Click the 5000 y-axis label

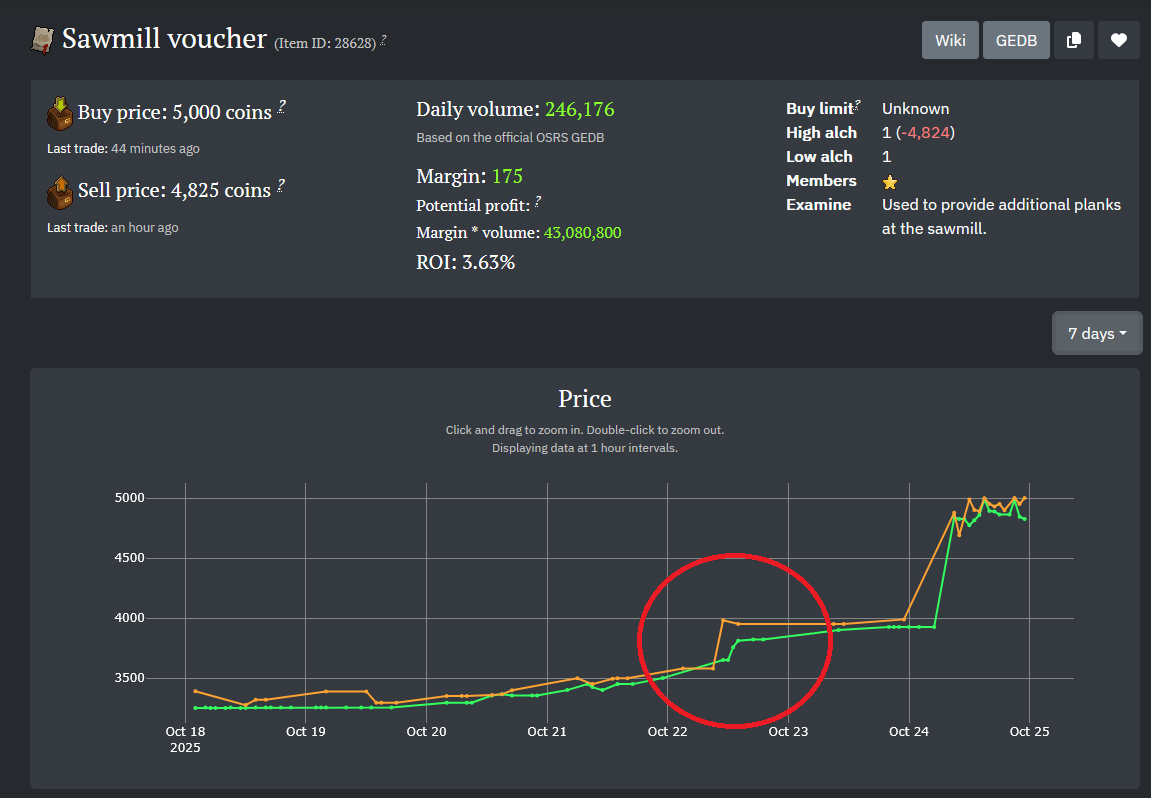130,498
